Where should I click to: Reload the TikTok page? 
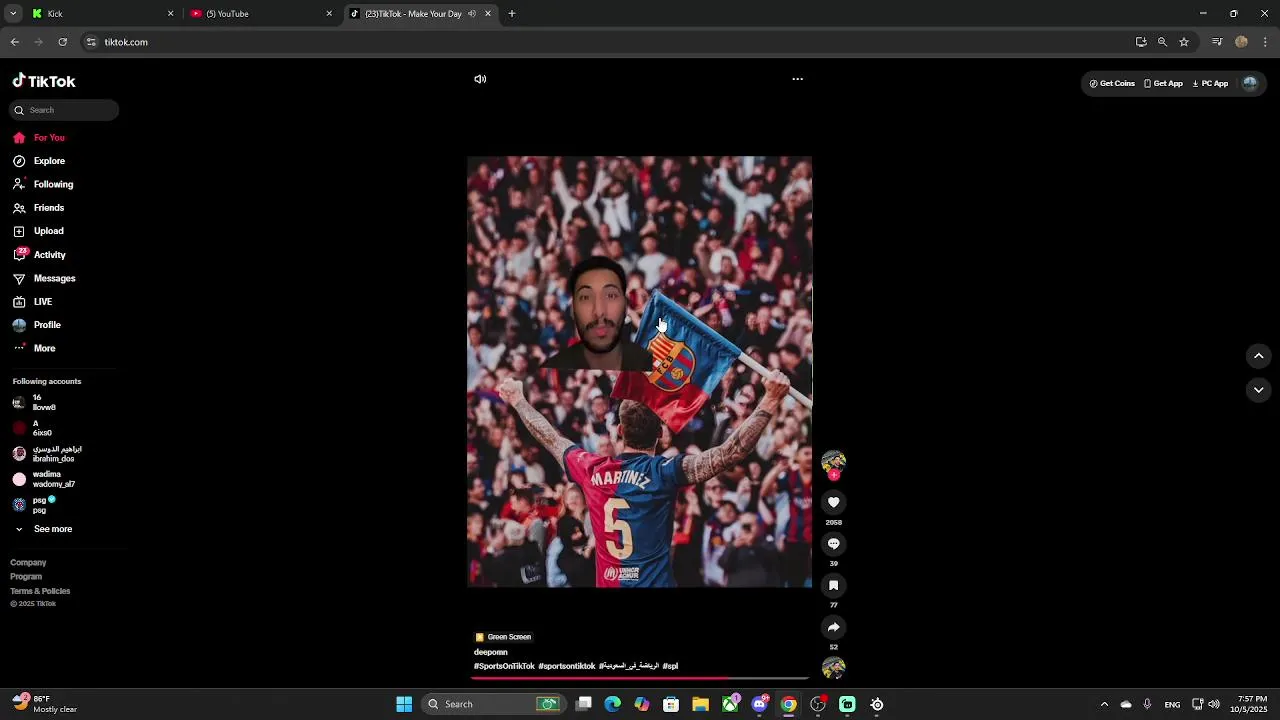pyautogui.click(x=63, y=42)
